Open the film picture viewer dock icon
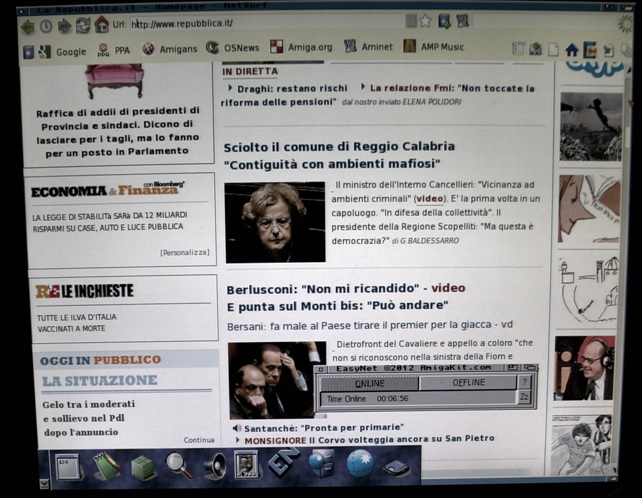The height and width of the screenshot is (498, 642). (x=246, y=464)
